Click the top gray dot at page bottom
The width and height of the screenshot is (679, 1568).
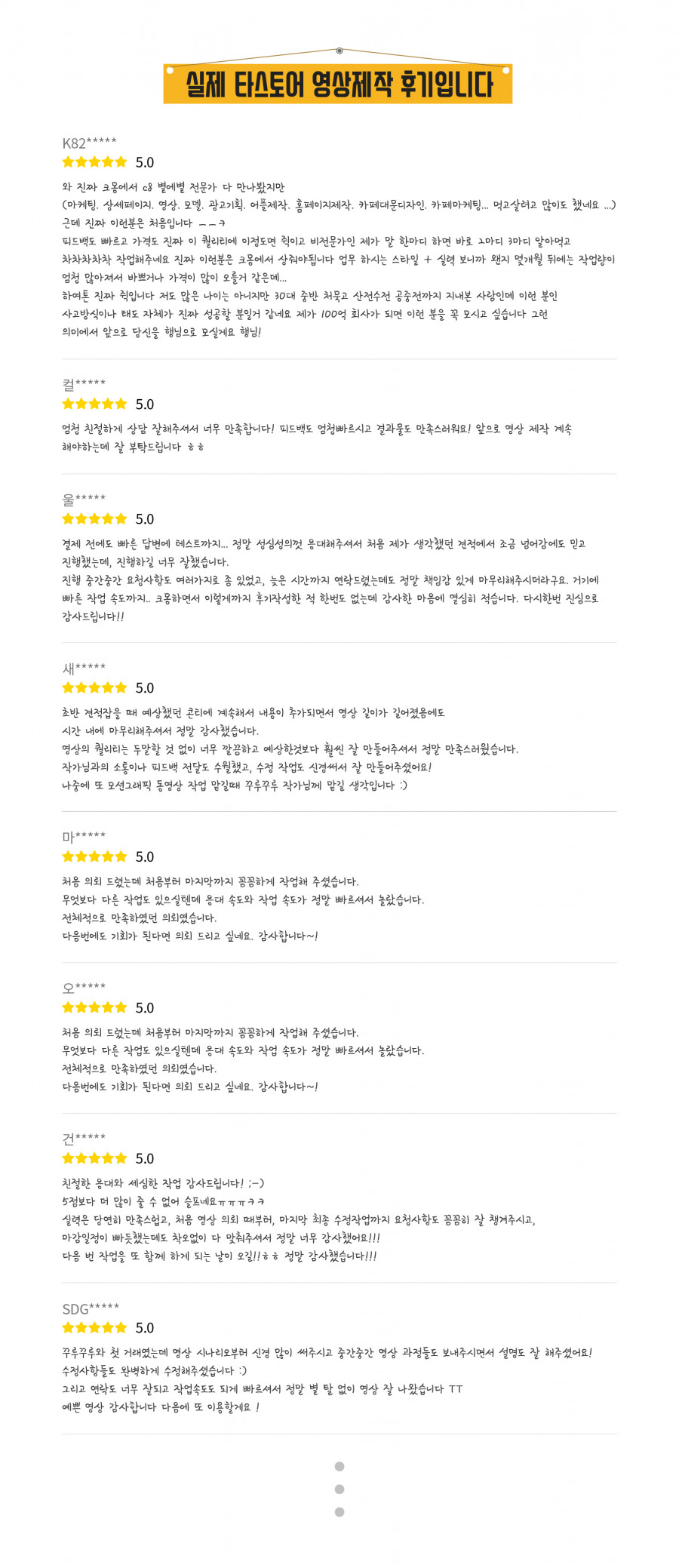pyautogui.click(x=339, y=1466)
